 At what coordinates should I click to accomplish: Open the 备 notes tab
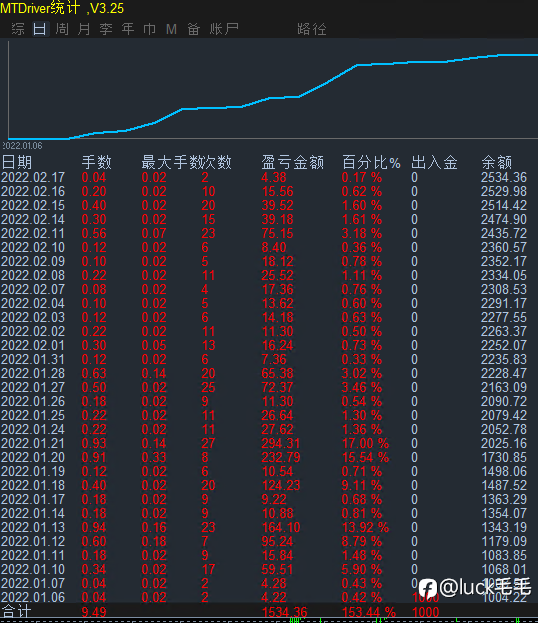click(x=194, y=29)
